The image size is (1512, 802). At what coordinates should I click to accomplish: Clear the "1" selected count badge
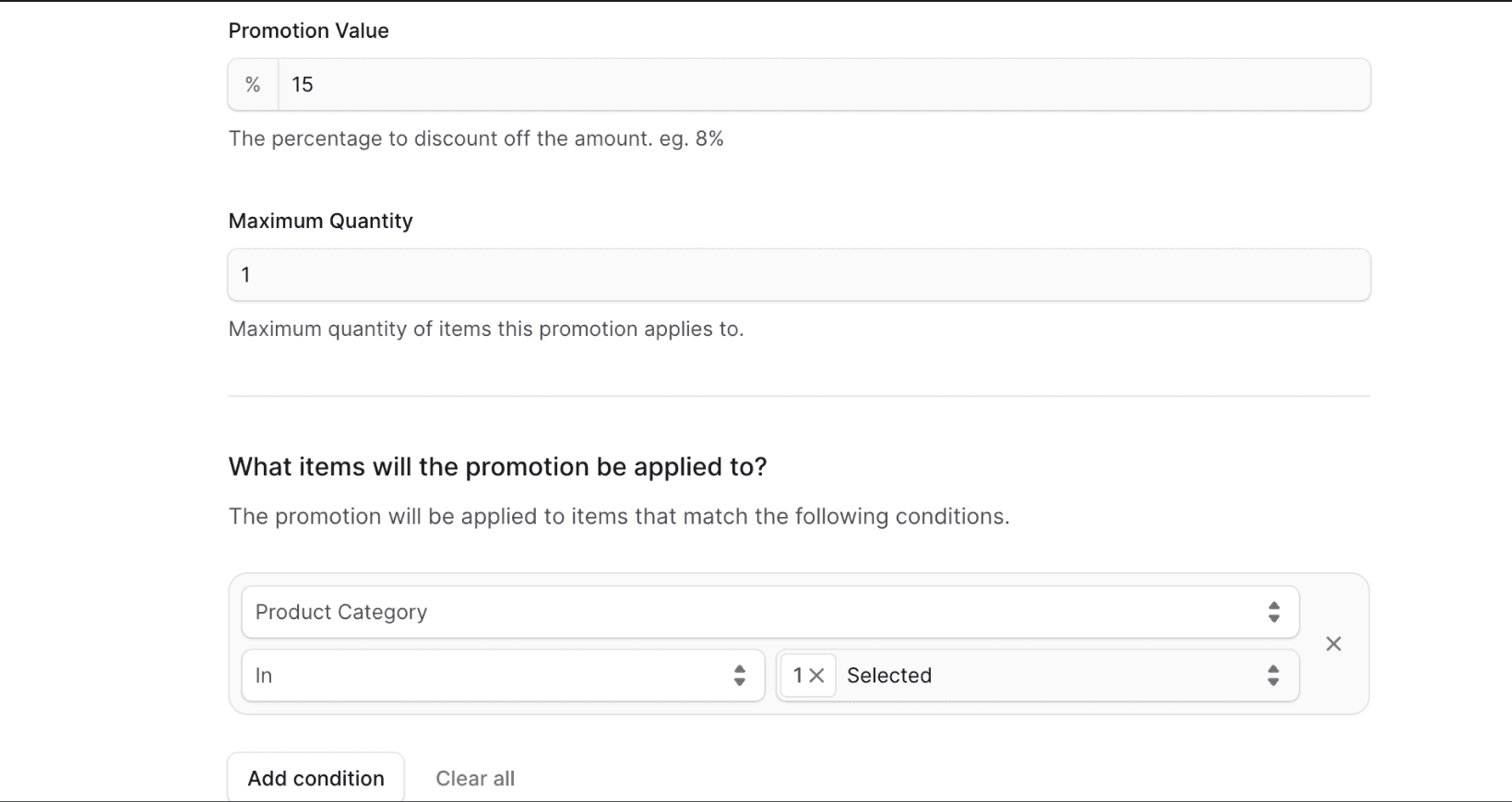click(x=816, y=676)
